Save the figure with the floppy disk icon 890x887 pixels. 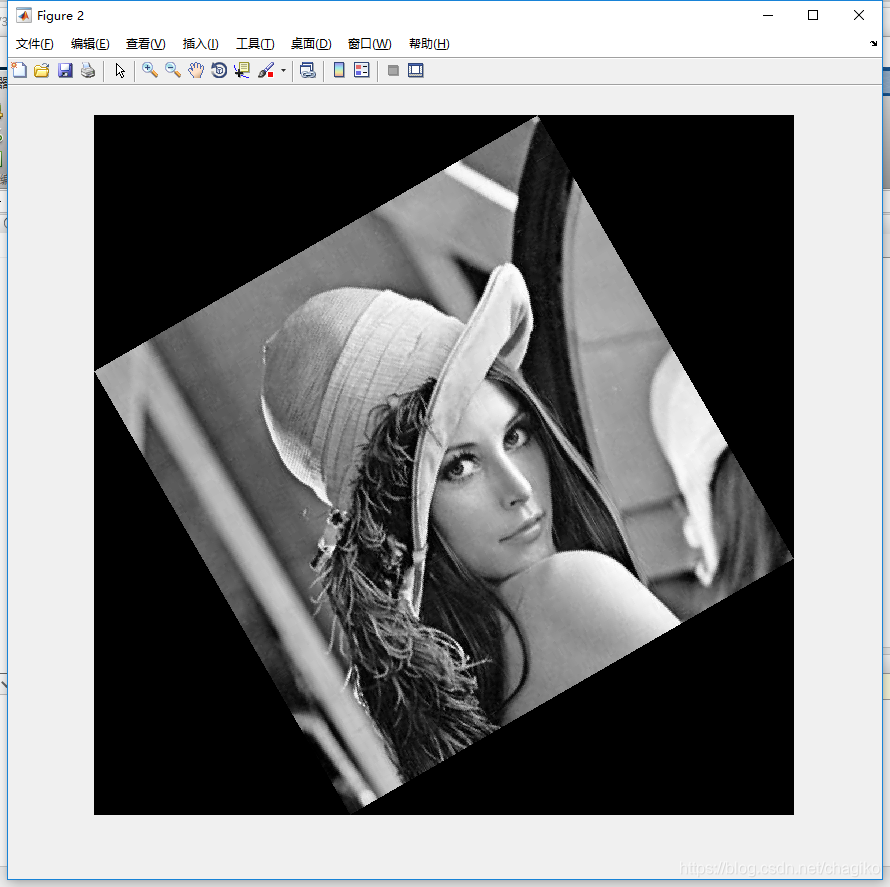65,70
